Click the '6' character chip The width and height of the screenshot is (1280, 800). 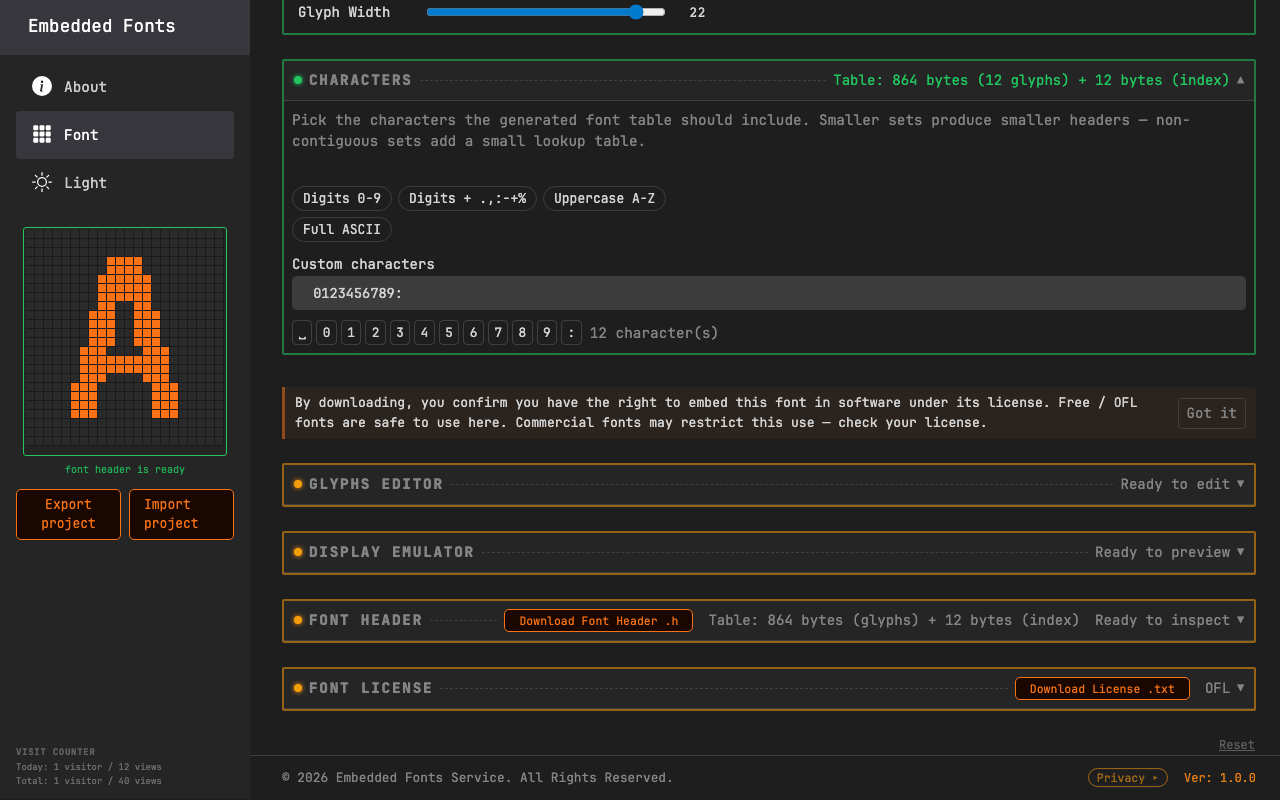(473, 333)
